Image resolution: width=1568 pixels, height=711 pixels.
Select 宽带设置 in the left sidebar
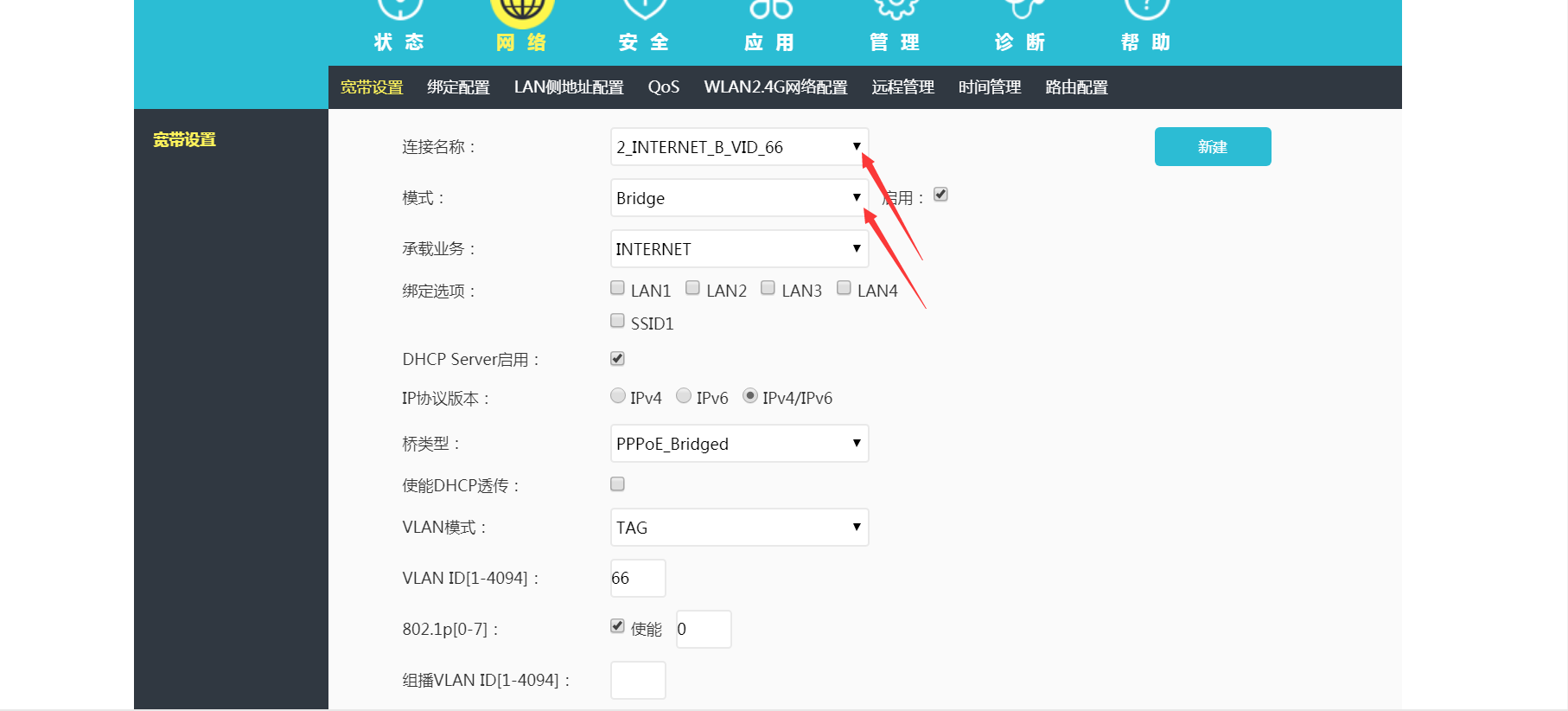[x=184, y=140]
